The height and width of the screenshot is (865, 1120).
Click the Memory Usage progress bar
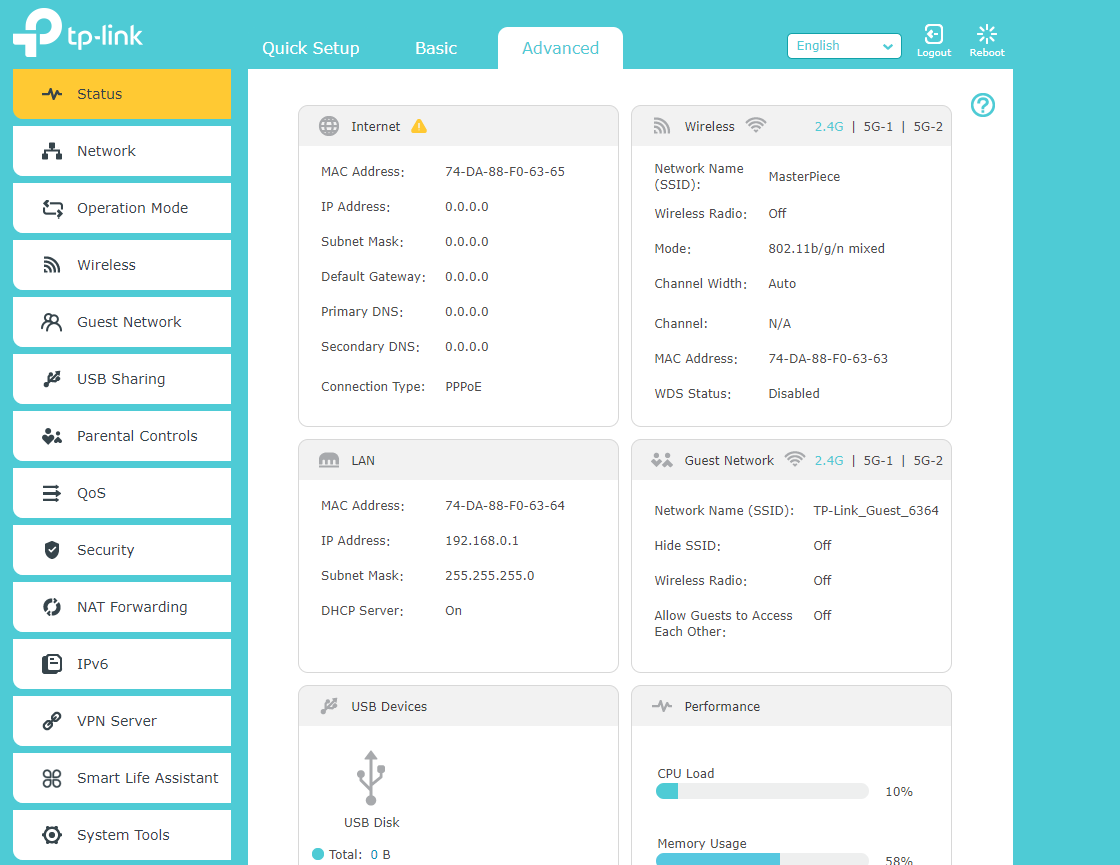(762, 859)
